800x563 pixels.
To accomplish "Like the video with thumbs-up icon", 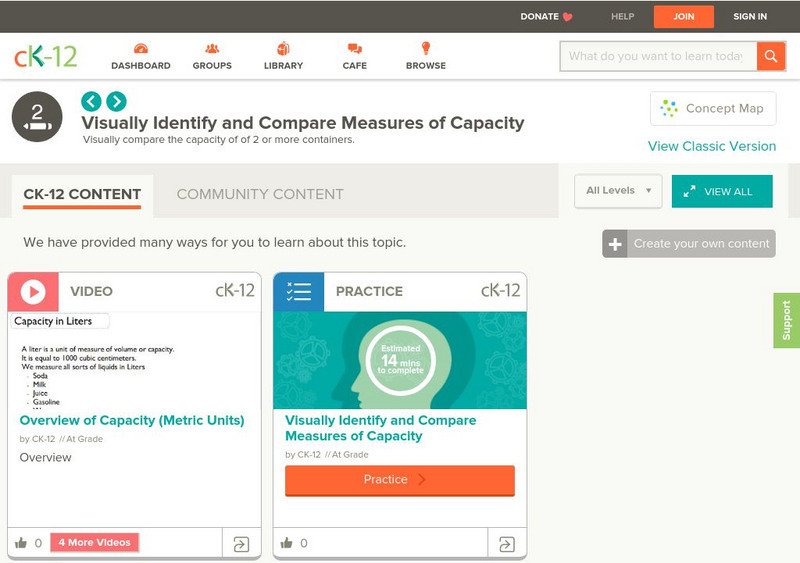I will pyautogui.click(x=21, y=543).
